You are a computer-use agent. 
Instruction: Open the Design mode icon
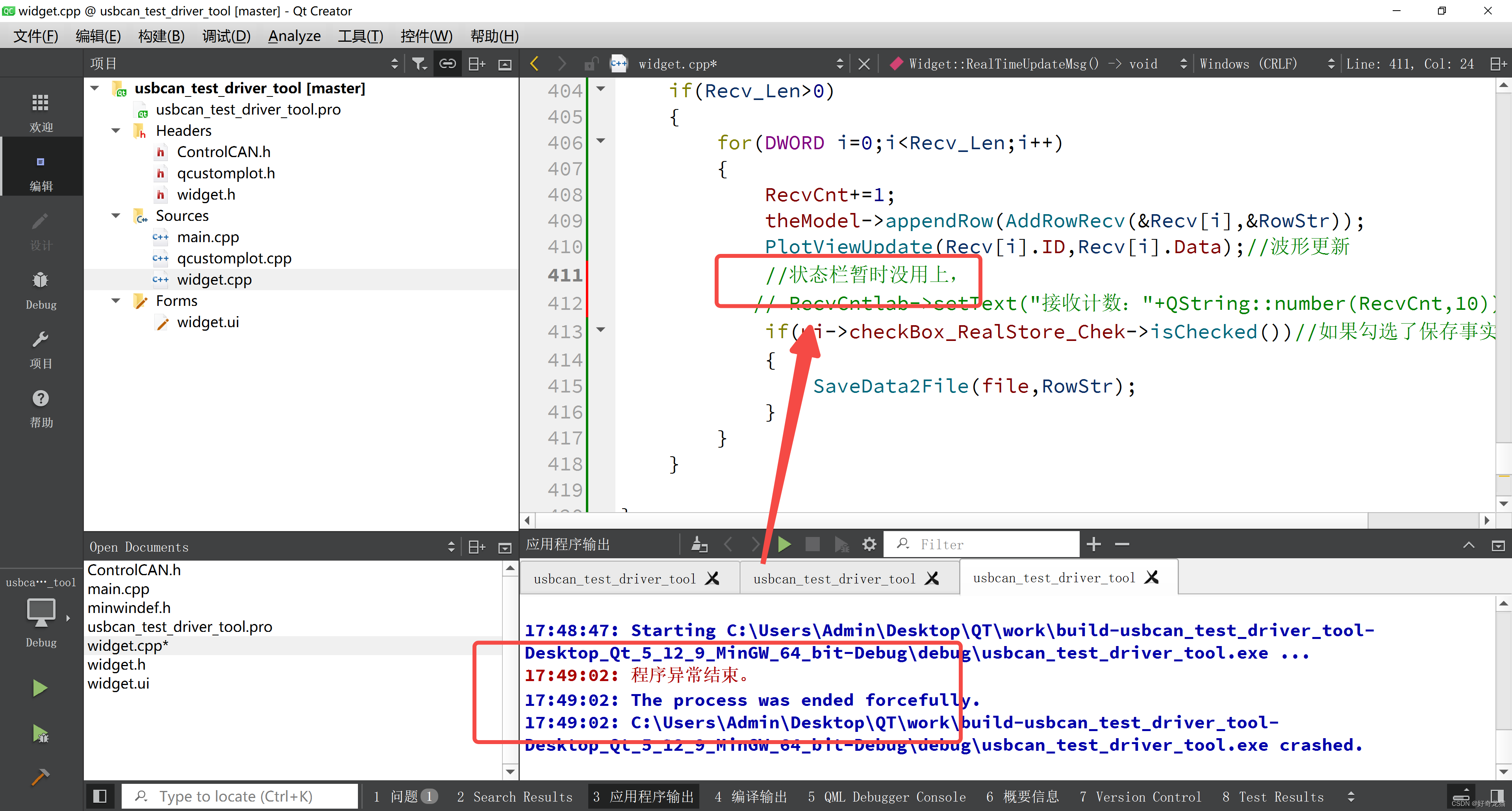coord(41,231)
